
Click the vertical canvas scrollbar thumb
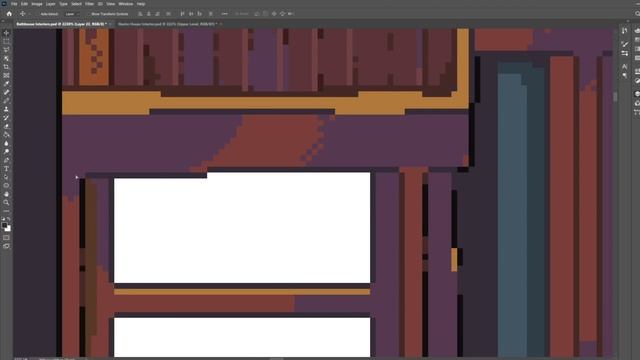pyautogui.click(x=615, y=97)
